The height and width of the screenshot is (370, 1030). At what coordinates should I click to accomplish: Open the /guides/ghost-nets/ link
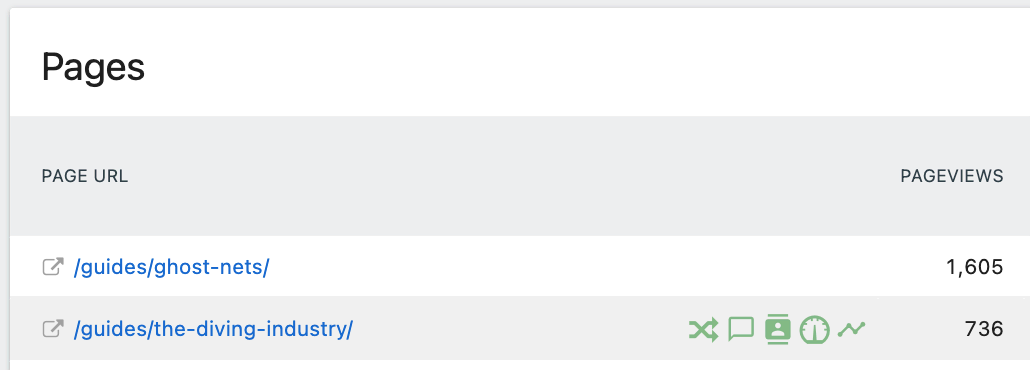[171, 267]
